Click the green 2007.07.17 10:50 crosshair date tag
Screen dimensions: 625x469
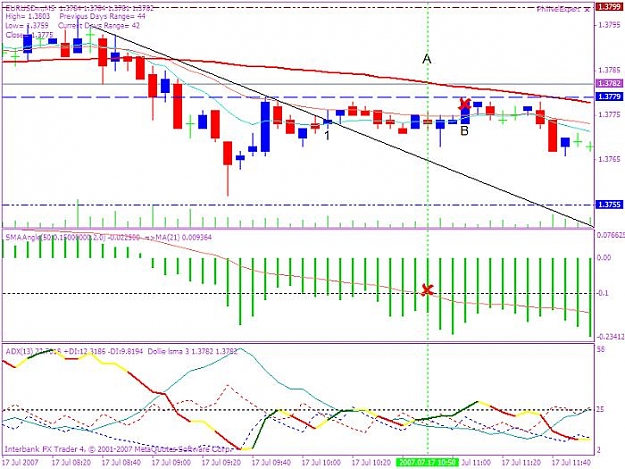pyautogui.click(x=427, y=463)
